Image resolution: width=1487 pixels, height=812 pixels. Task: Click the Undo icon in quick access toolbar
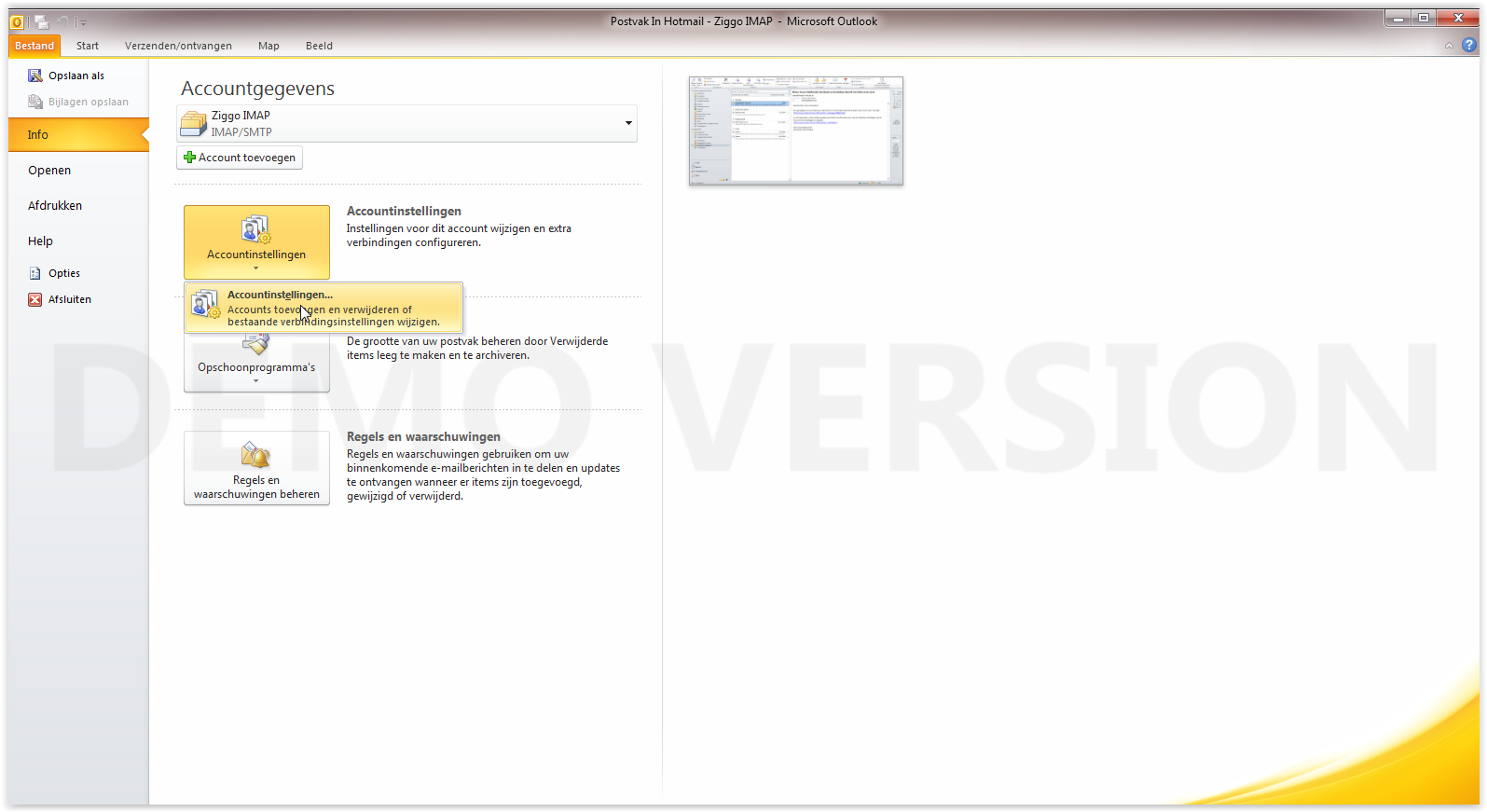click(x=62, y=21)
